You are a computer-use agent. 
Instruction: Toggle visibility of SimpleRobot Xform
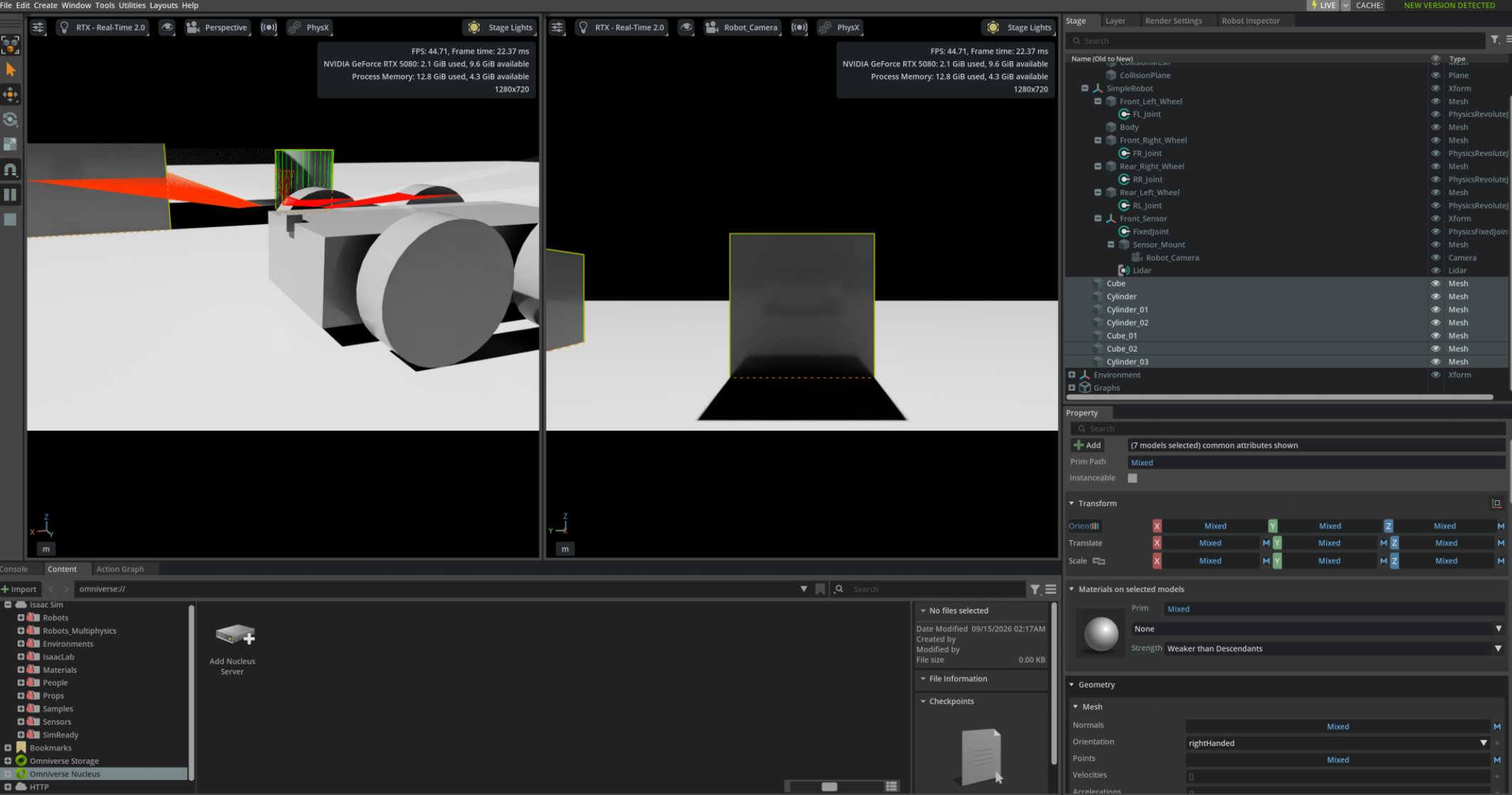coord(1435,88)
